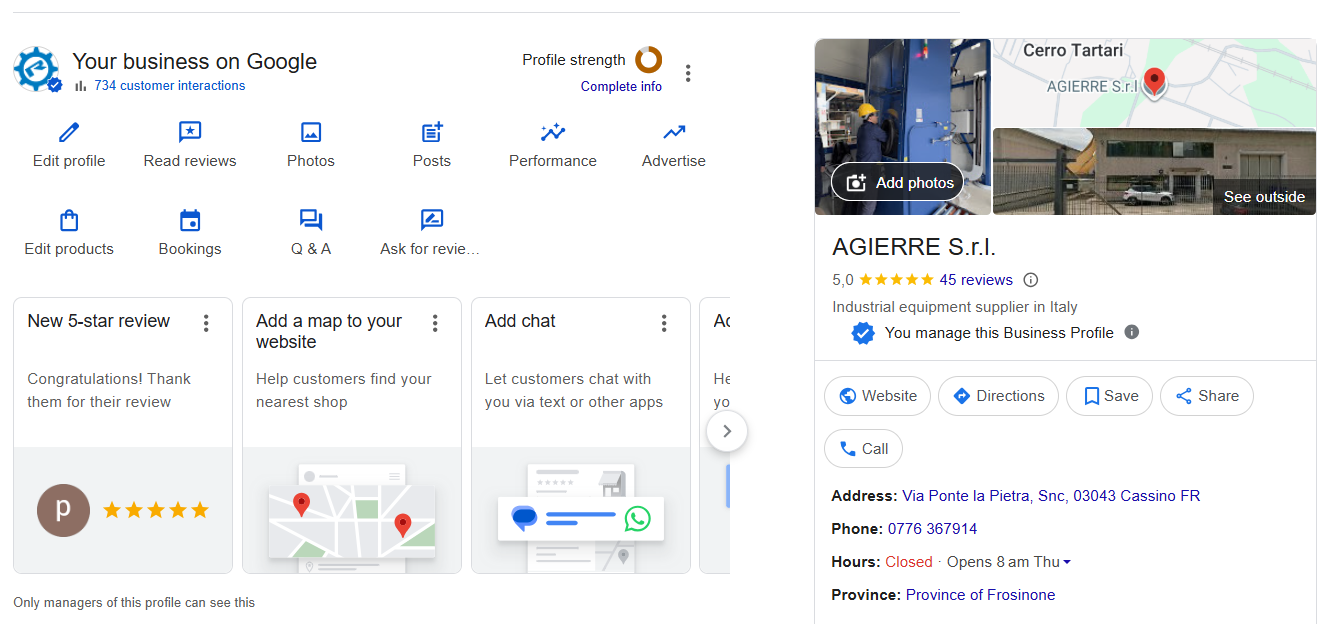This screenshot has height=624, width=1329.
Task: Click the red Closed status text
Action: pos(909,562)
